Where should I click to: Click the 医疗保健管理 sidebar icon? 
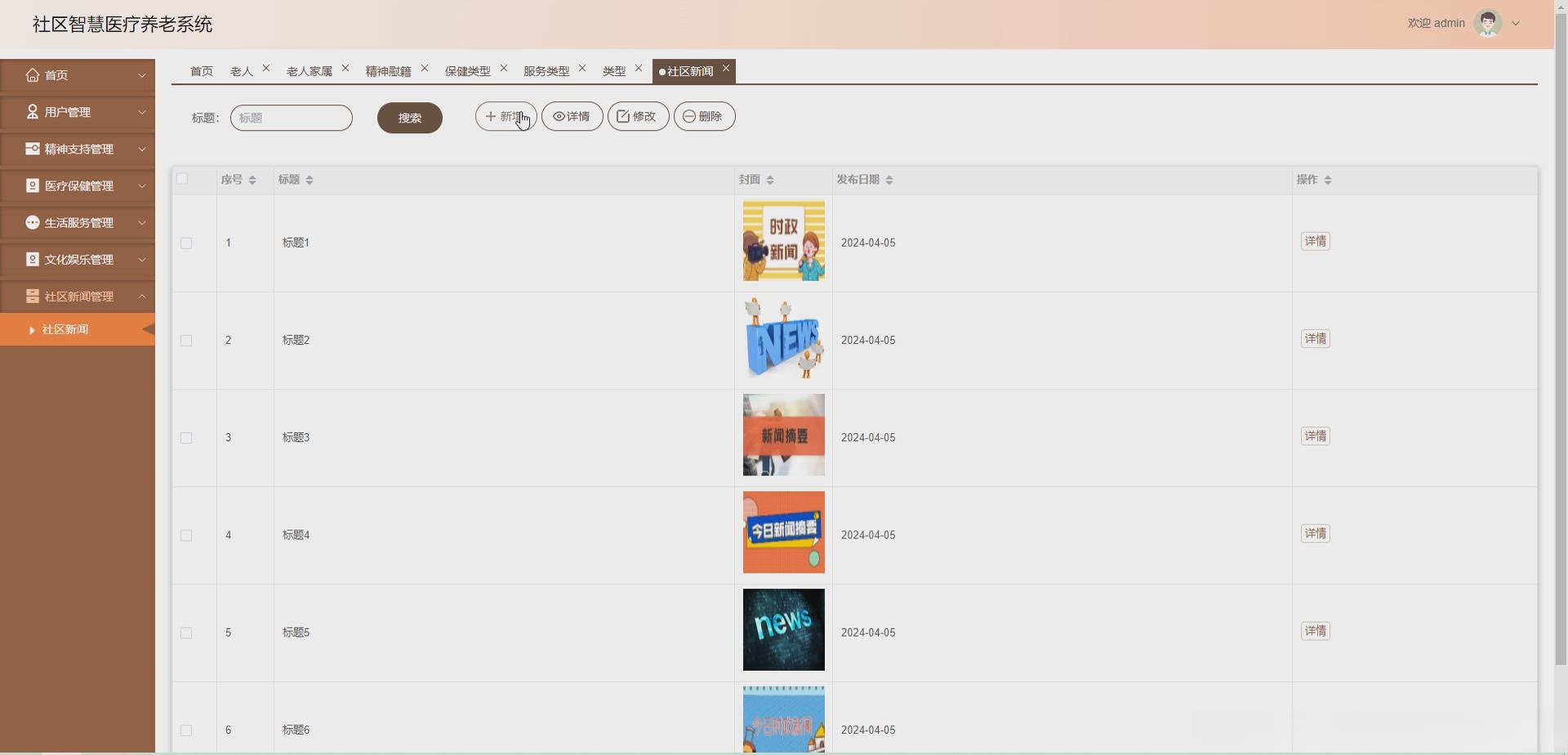(33, 185)
